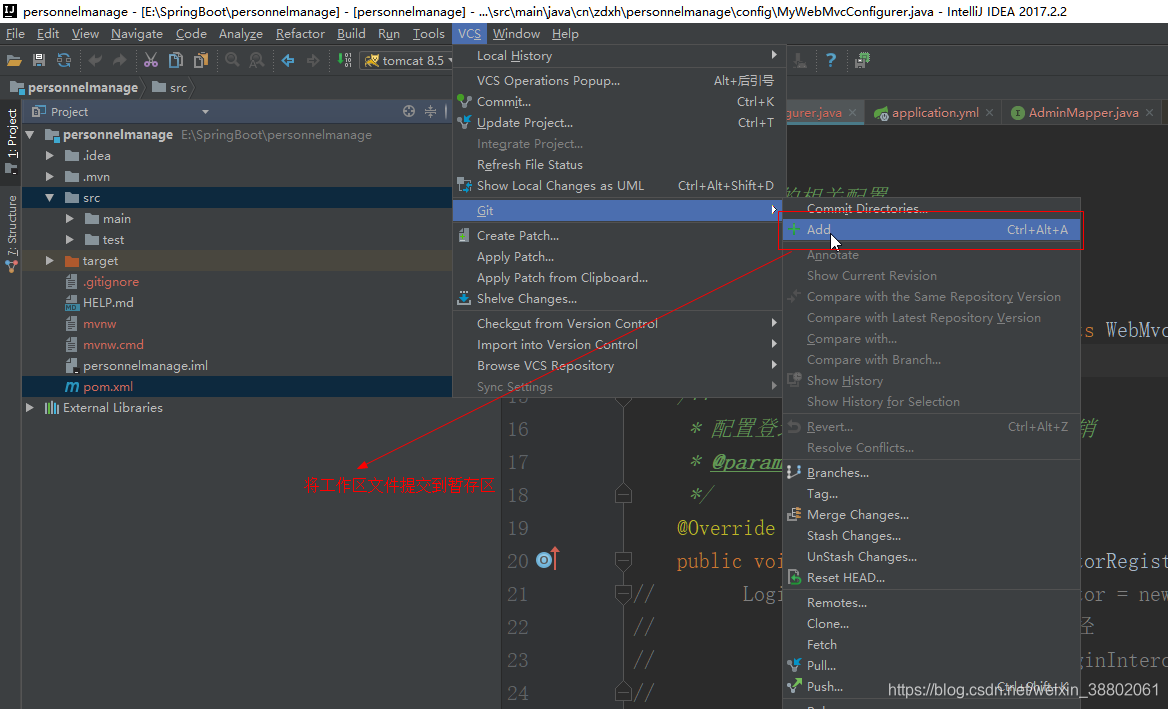
Task: Expand the main folder
Action: coord(70,218)
